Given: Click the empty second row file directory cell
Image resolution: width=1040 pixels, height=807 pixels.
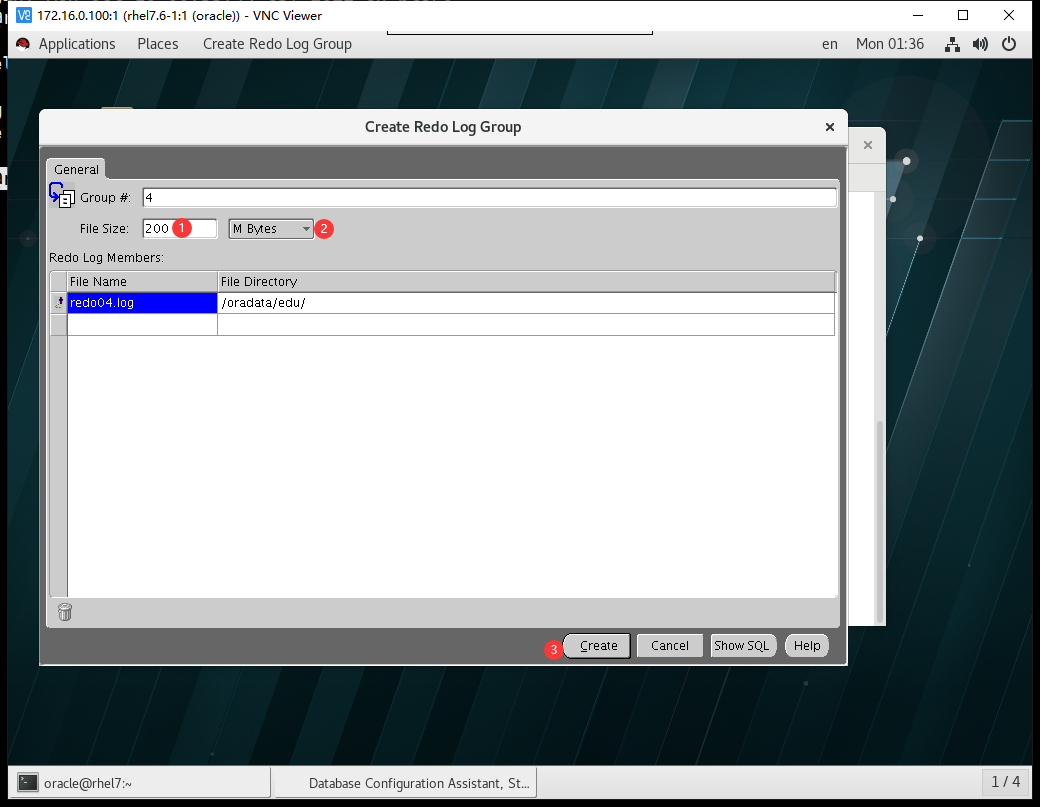Looking at the screenshot, I should 526,325.
